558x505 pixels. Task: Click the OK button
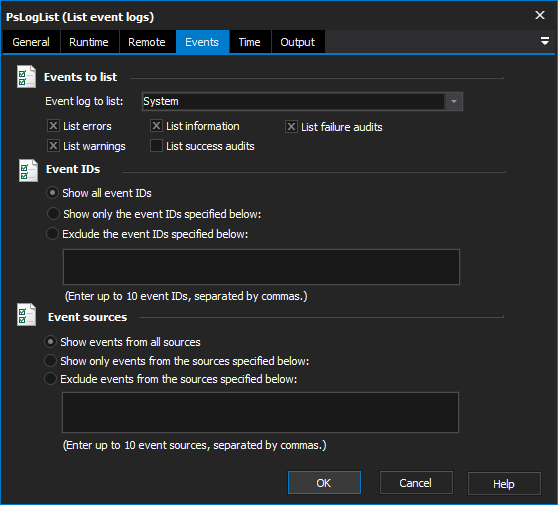tap(324, 483)
